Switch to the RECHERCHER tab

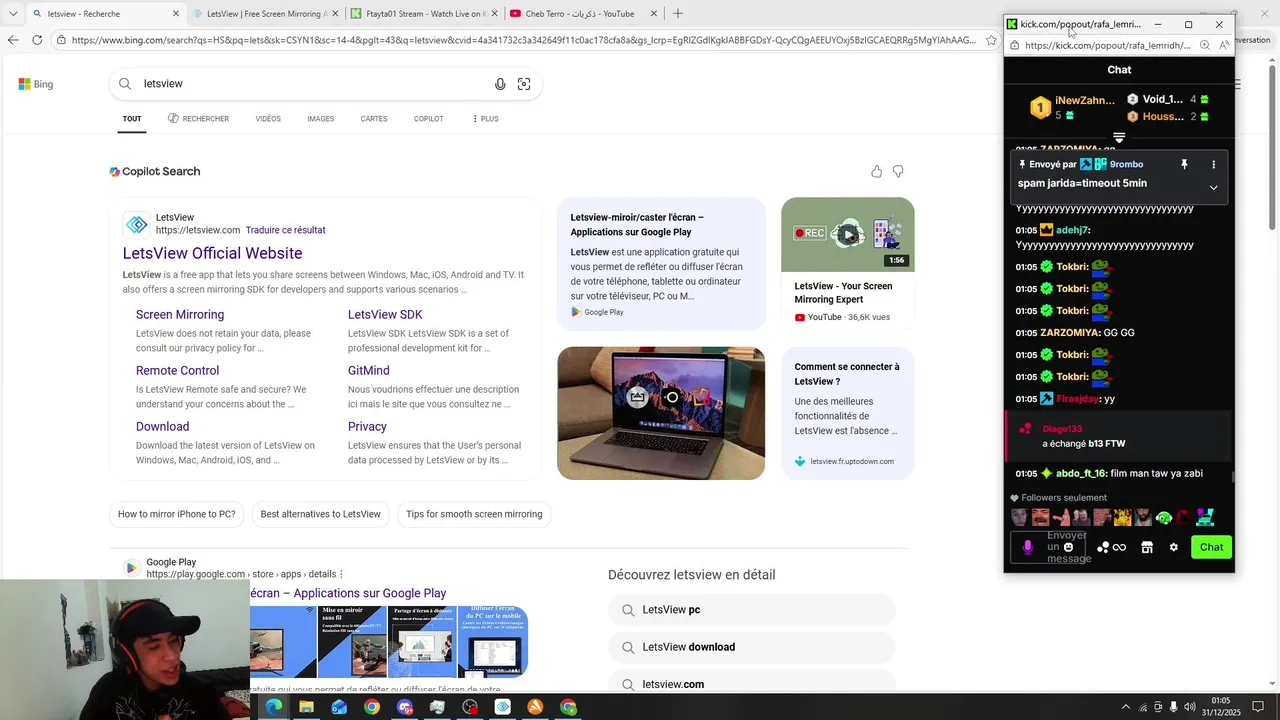click(x=198, y=119)
